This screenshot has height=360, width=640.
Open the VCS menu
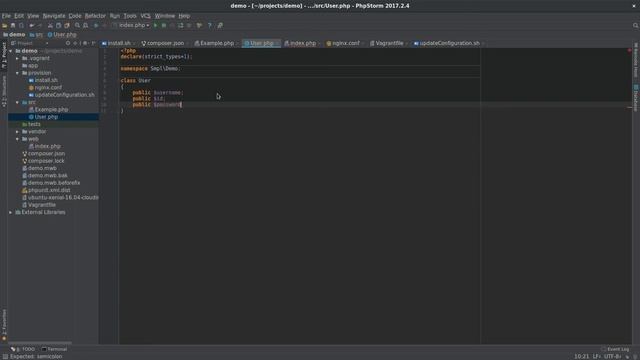click(x=145, y=16)
